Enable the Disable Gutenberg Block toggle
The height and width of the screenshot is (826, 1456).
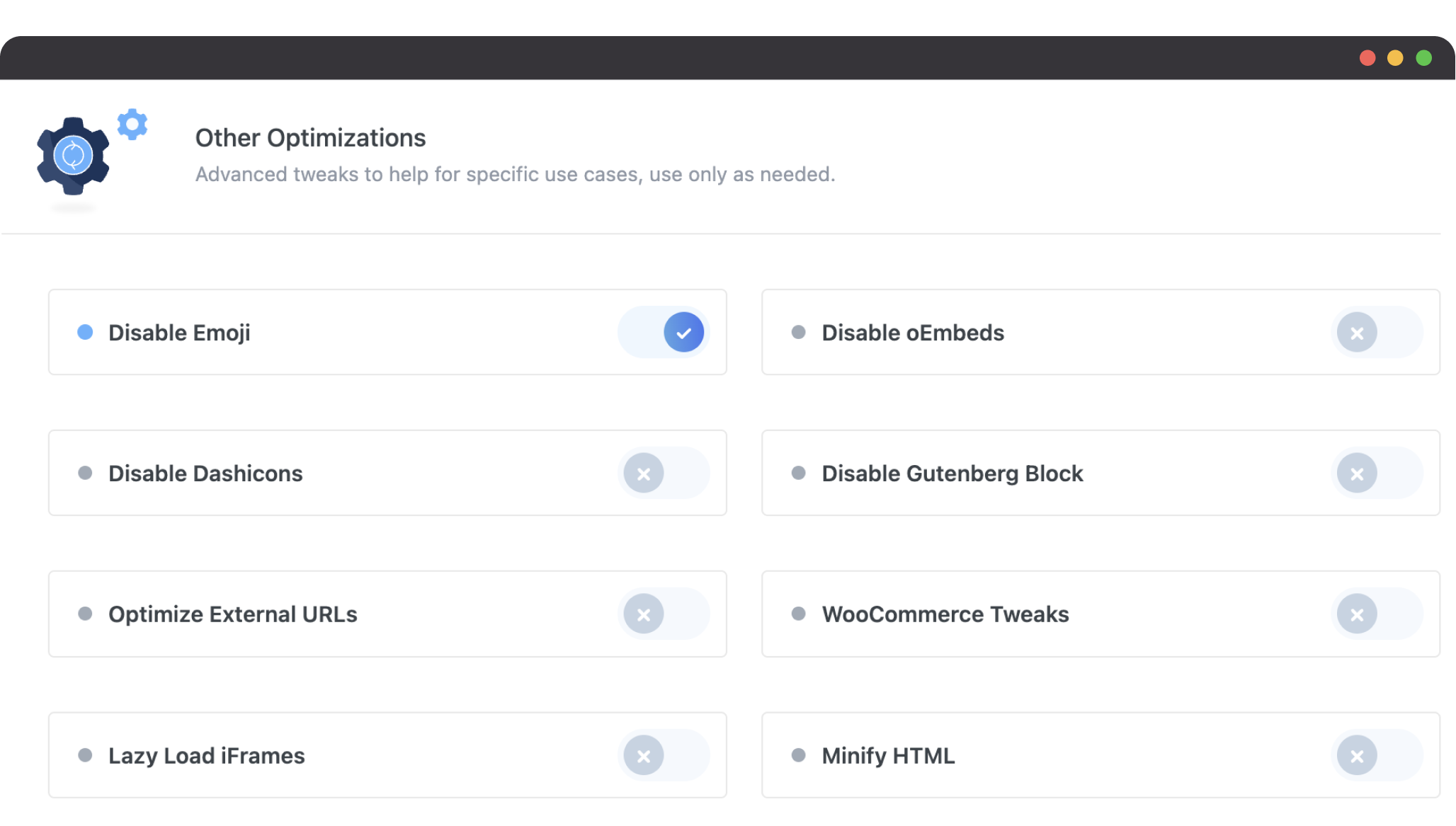(1376, 473)
